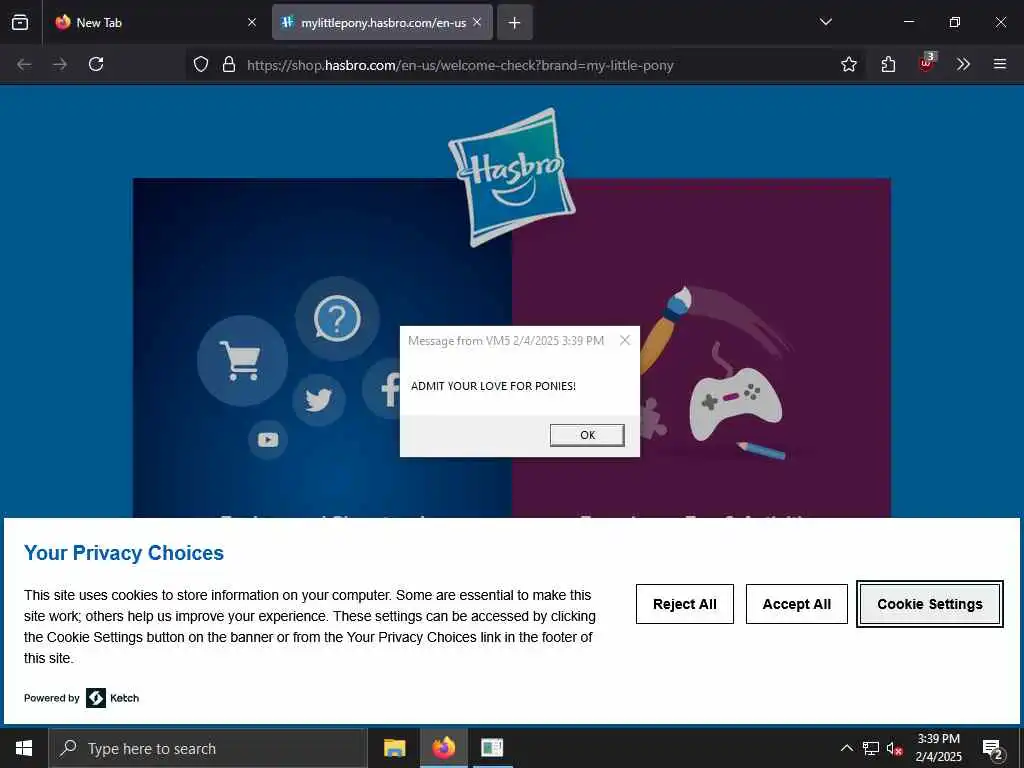Screen dimensions: 1024x768
Task: Click the taskbar search box
Action: [208, 748]
